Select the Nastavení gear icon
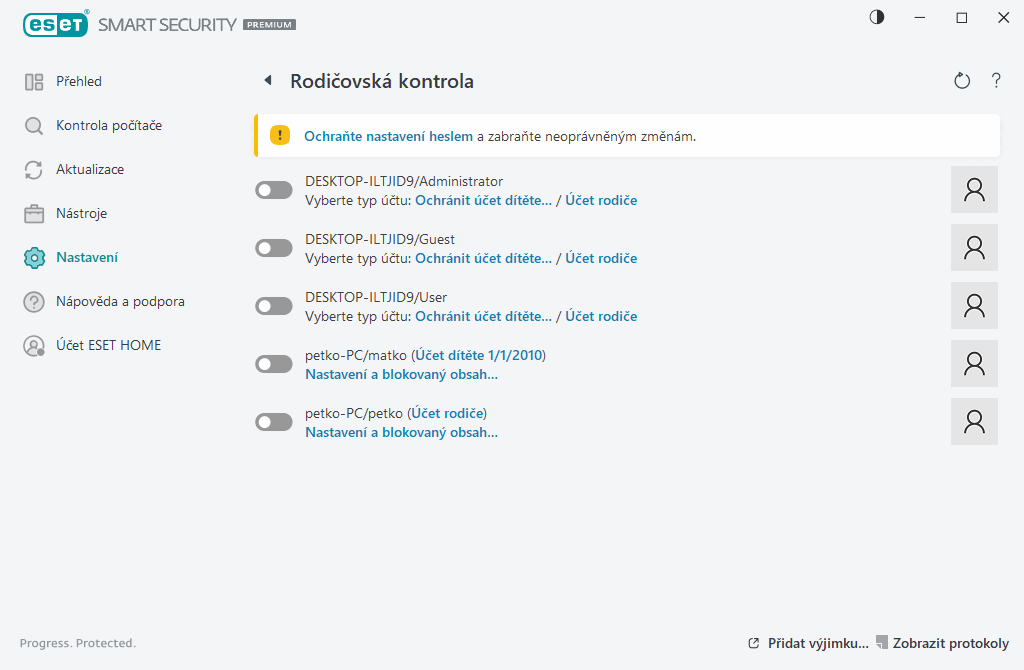The image size is (1024, 670). coord(33,257)
